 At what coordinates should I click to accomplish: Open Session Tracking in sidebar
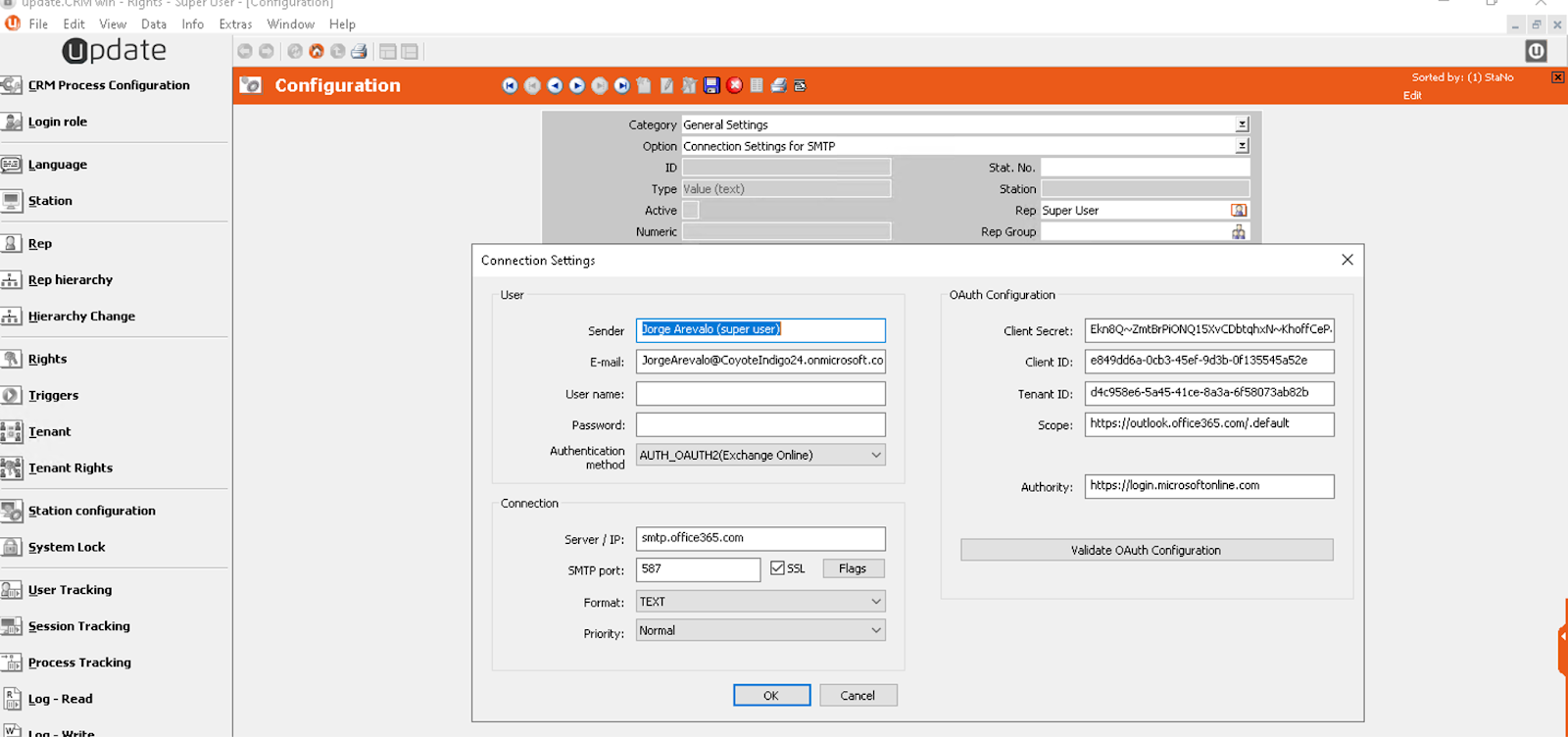(x=78, y=627)
